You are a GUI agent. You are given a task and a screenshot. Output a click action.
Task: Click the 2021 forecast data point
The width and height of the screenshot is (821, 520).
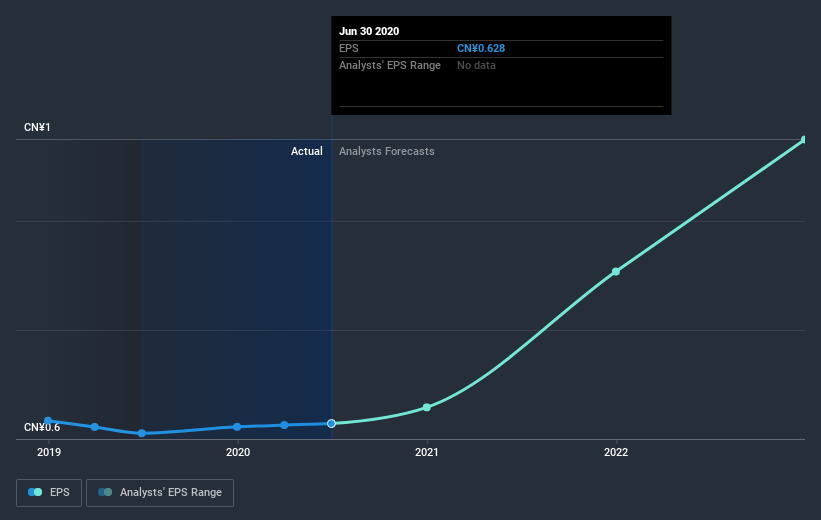(x=427, y=407)
